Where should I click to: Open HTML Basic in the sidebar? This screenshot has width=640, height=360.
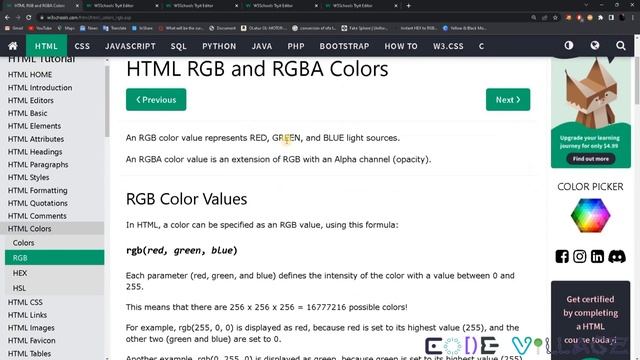27,113
